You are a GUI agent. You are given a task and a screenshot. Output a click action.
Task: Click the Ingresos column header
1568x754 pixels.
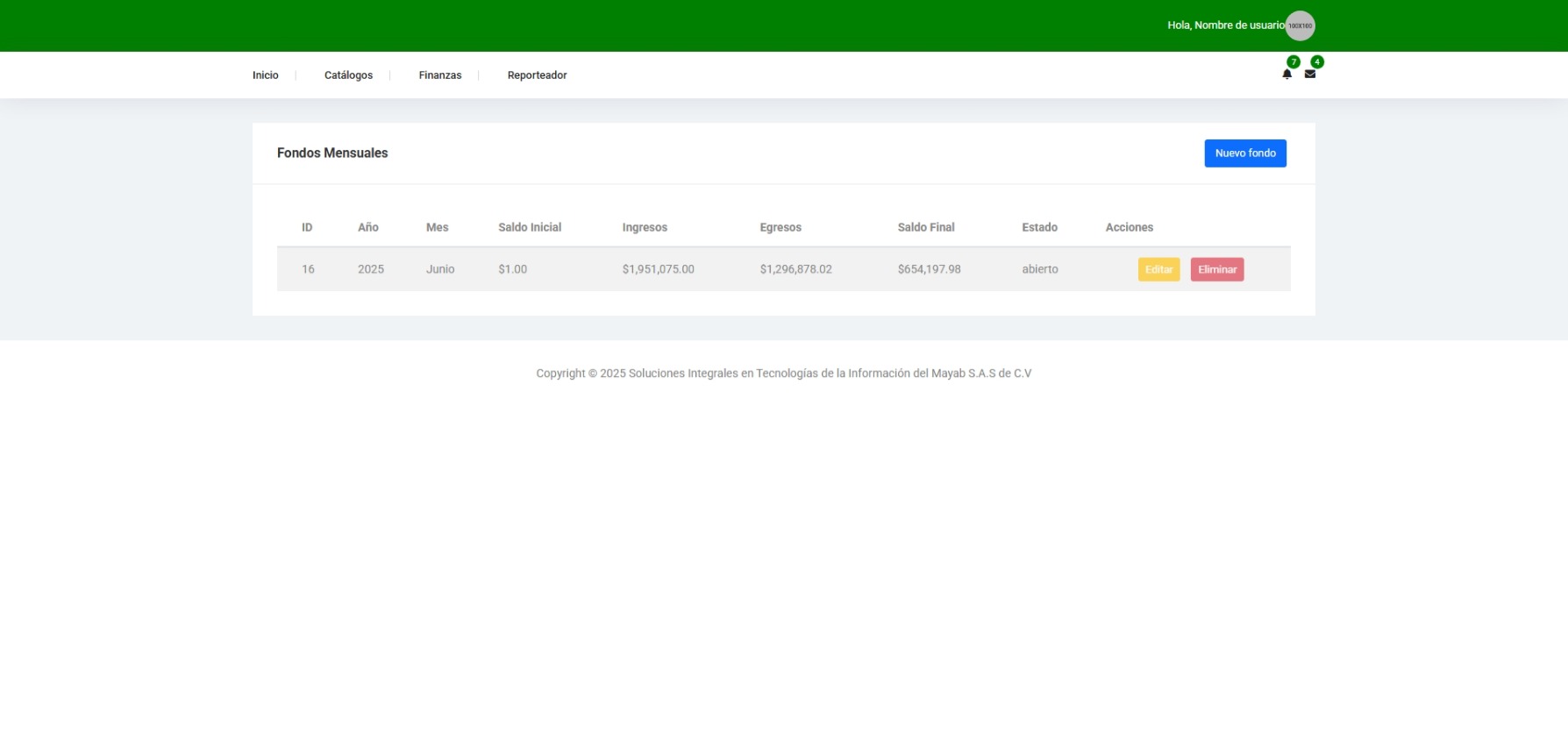[x=645, y=227]
